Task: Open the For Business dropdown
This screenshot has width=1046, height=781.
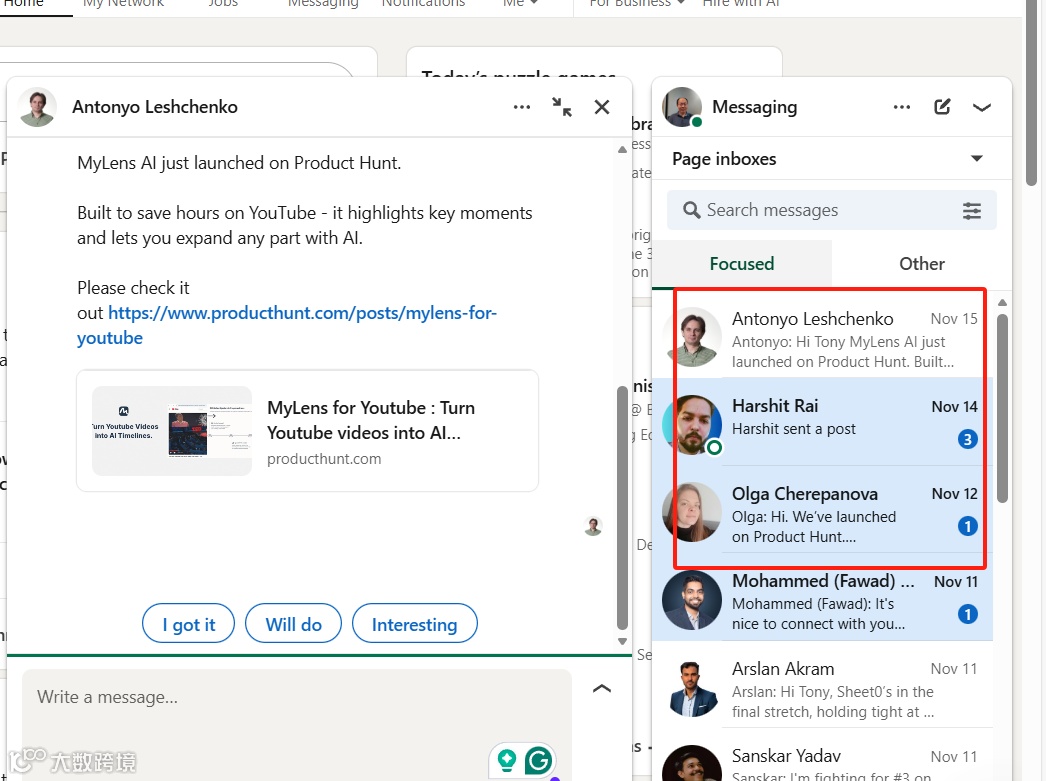Action: (637, 4)
